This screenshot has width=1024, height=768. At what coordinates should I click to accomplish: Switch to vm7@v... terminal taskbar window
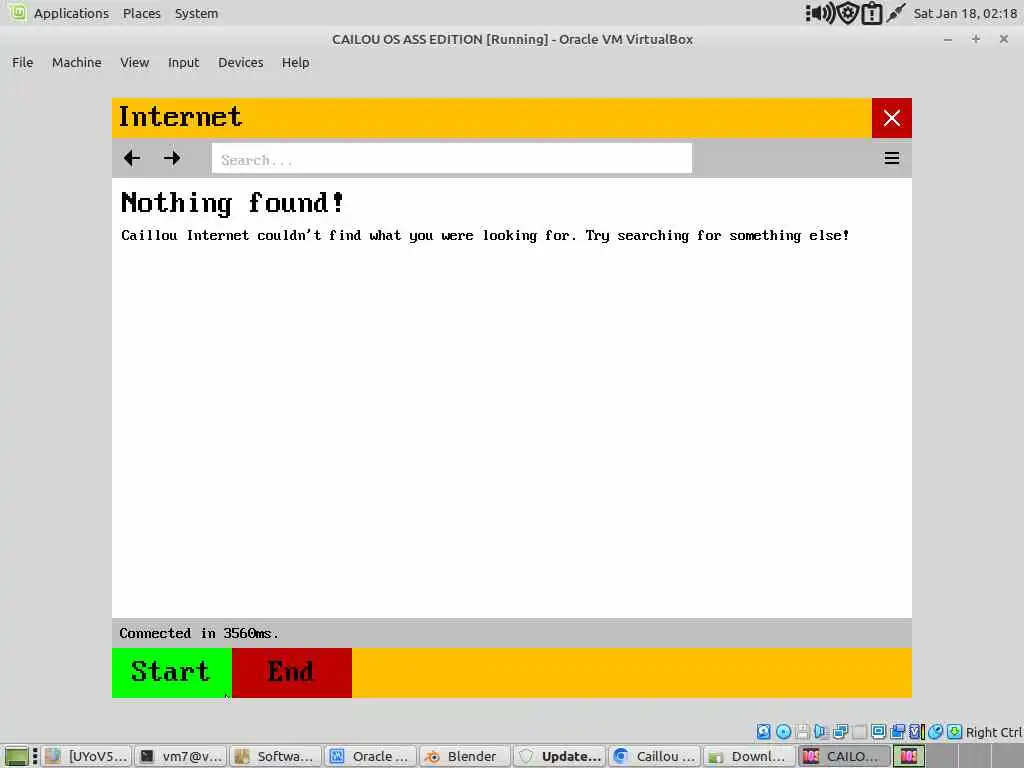tap(182, 756)
